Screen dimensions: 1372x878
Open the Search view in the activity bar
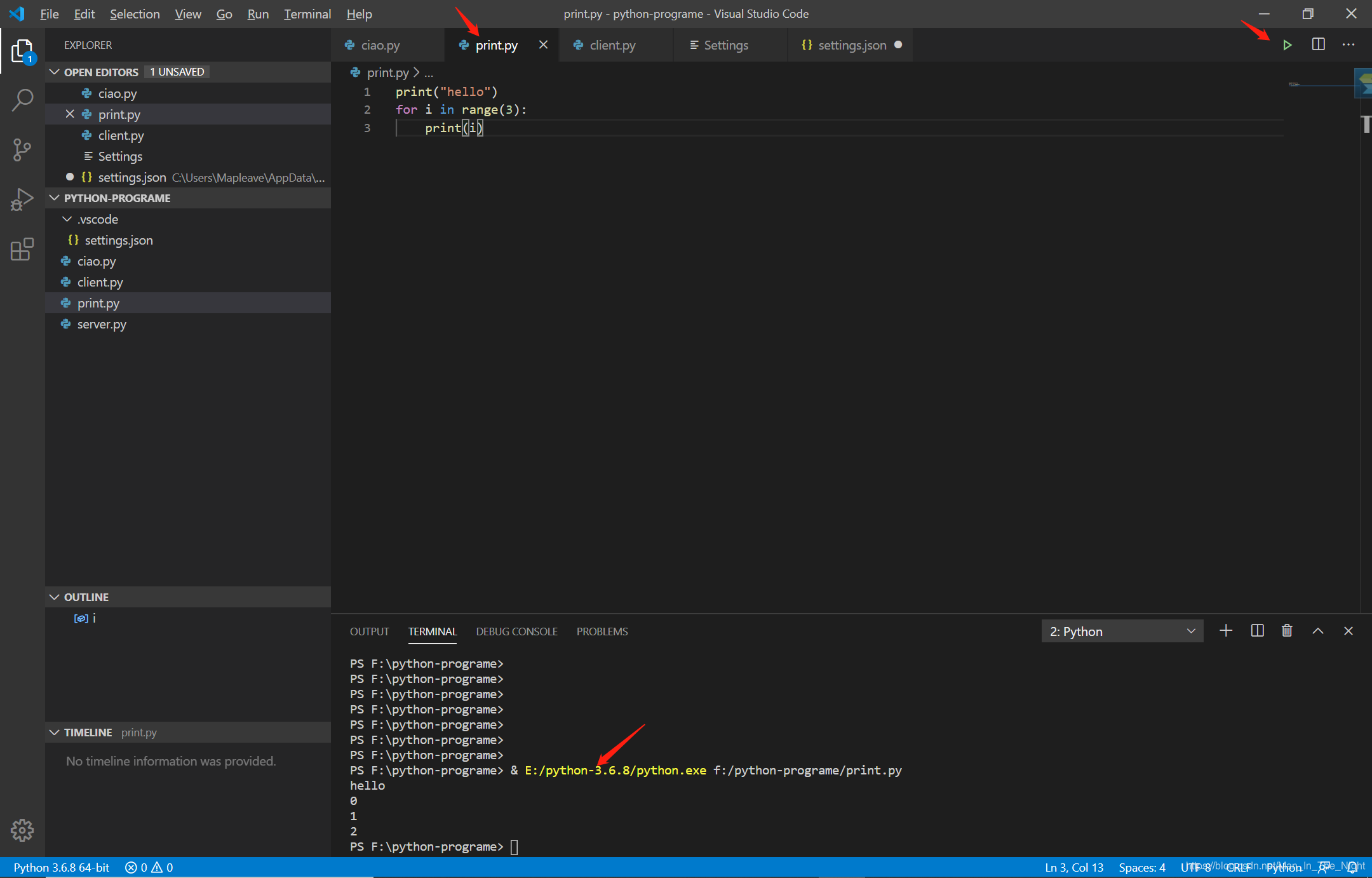tap(23, 100)
